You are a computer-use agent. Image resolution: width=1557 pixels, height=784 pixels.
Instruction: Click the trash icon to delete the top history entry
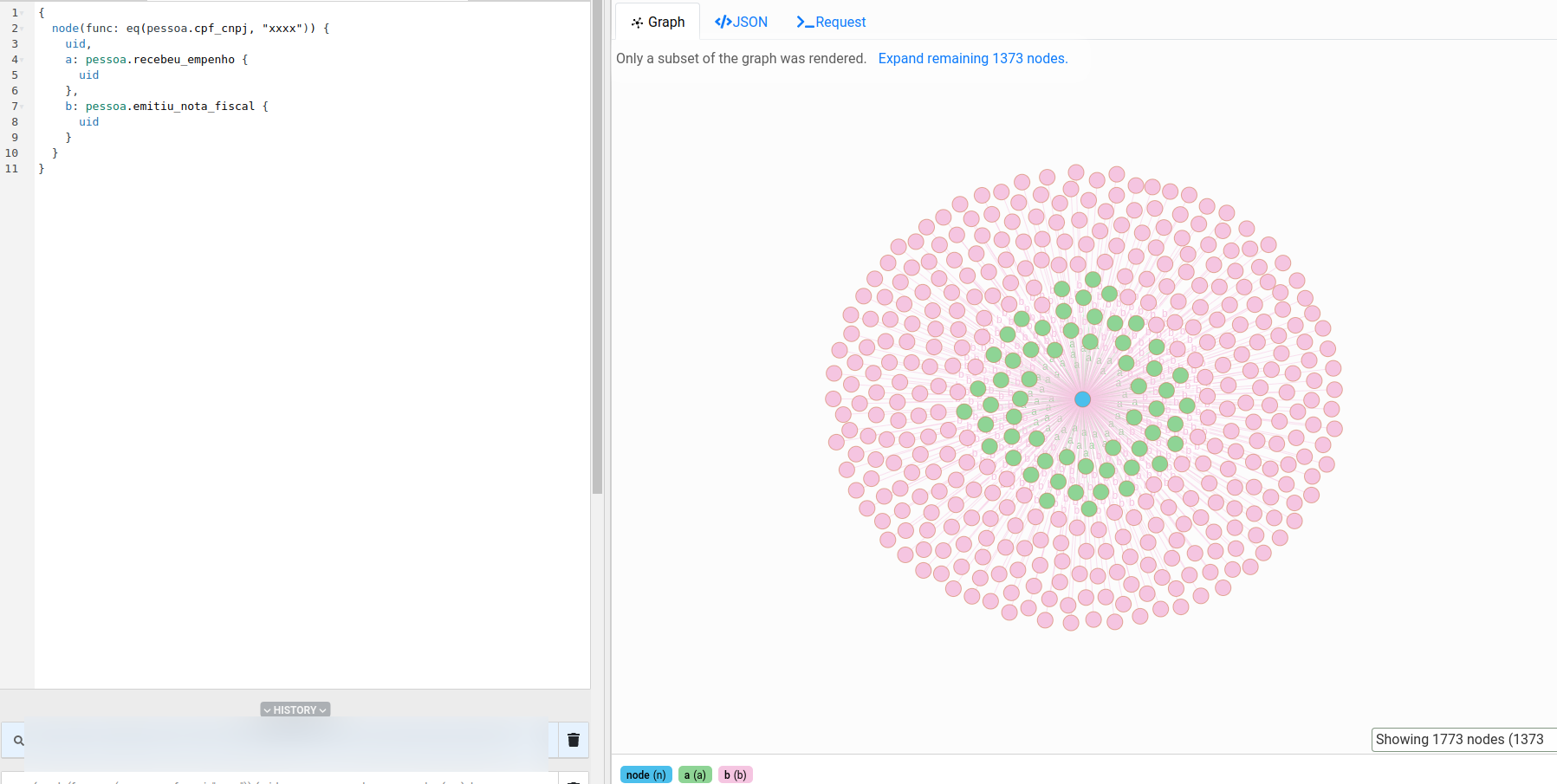pos(573,740)
